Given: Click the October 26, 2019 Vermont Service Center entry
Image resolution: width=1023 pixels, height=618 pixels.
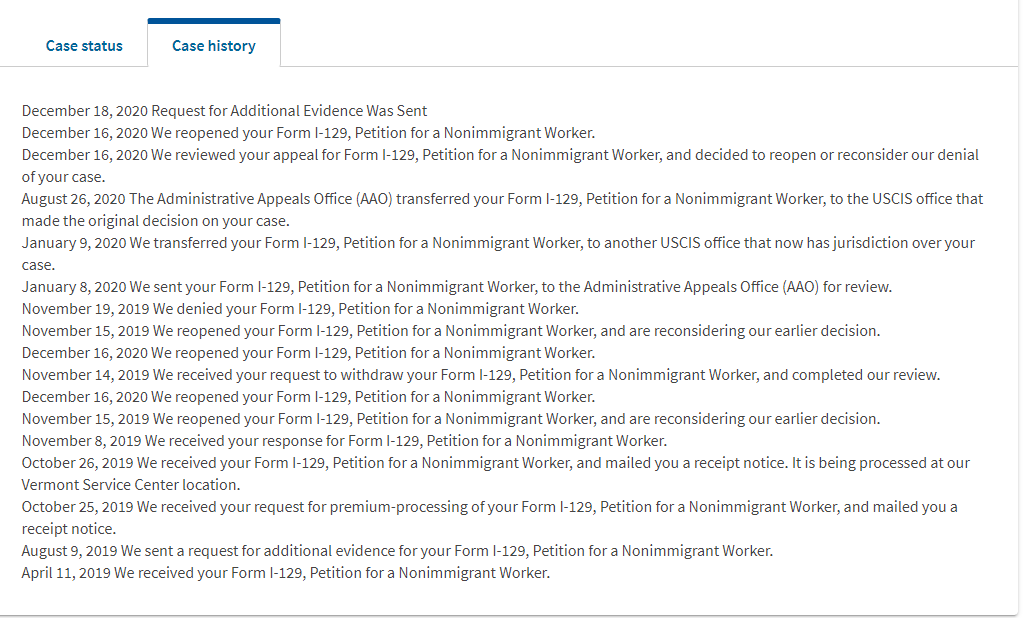Looking at the screenshot, I should [496, 474].
